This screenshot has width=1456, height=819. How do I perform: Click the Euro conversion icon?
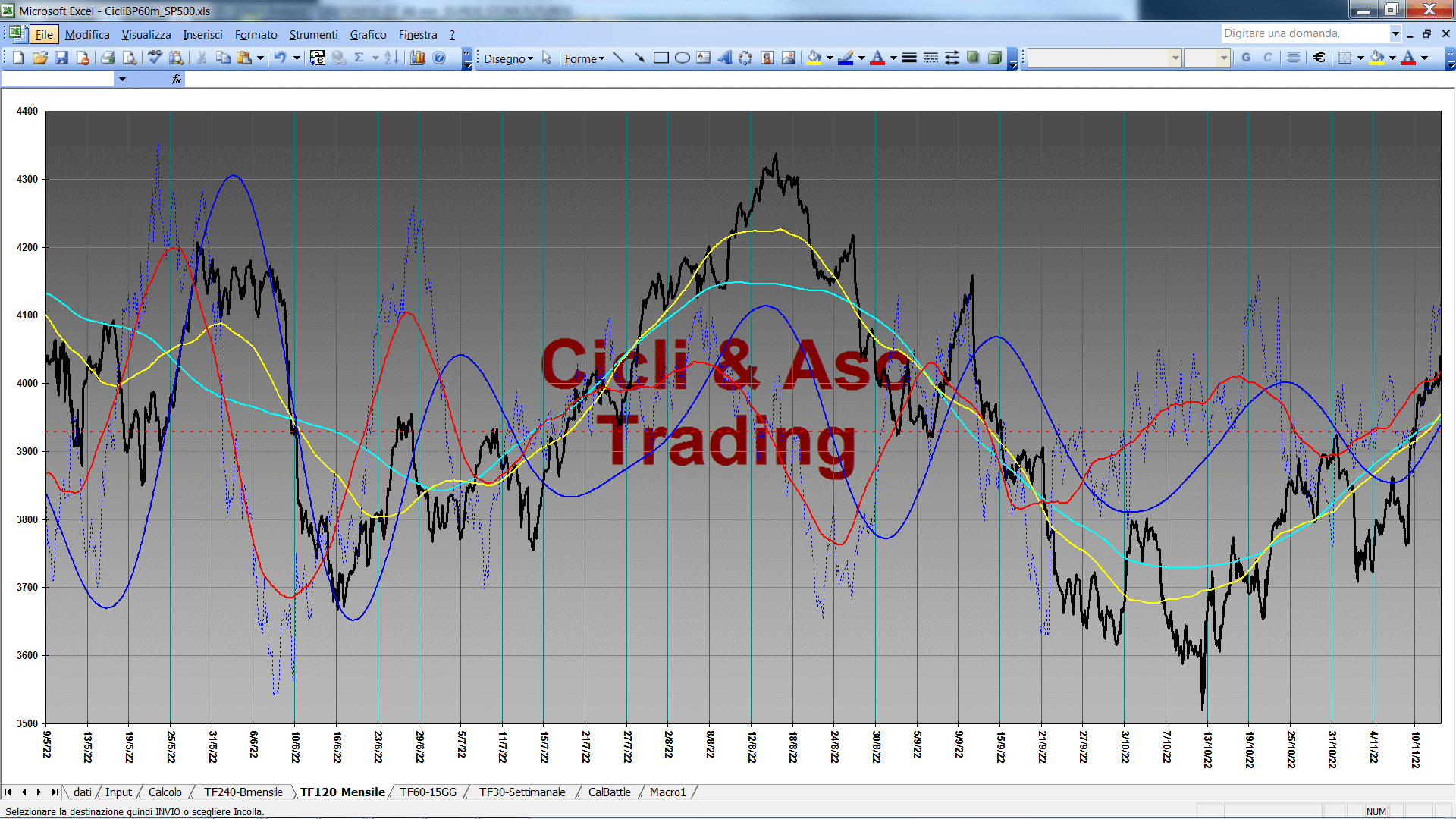pyautogui.click(x=318, y=58)
